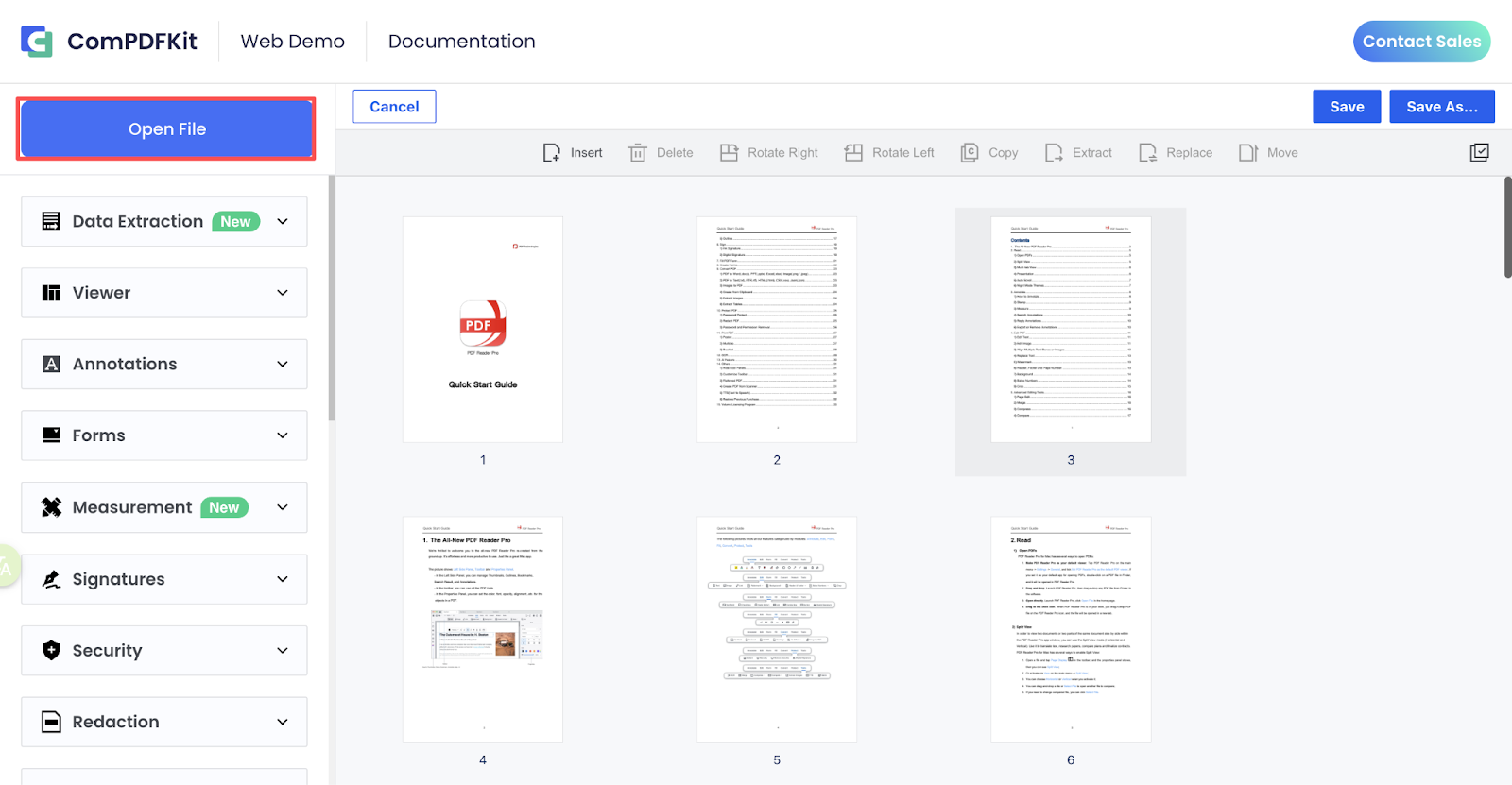Screen dimensions: 1512x785
Task: Open the Web Demo tab
Action: 292,42
